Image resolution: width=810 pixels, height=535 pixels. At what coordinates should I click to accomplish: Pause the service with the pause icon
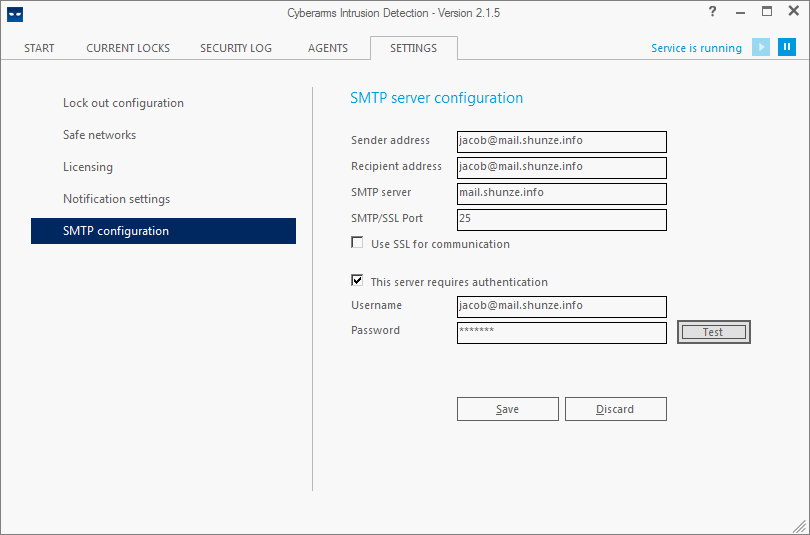(787, 47)
